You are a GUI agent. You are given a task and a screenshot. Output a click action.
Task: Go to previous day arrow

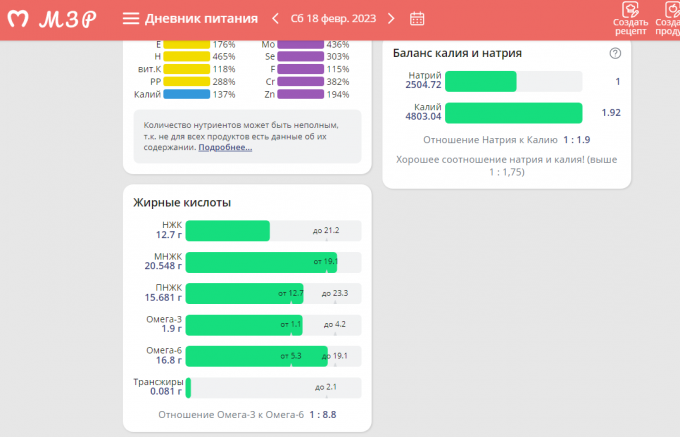tap(276, 19)
